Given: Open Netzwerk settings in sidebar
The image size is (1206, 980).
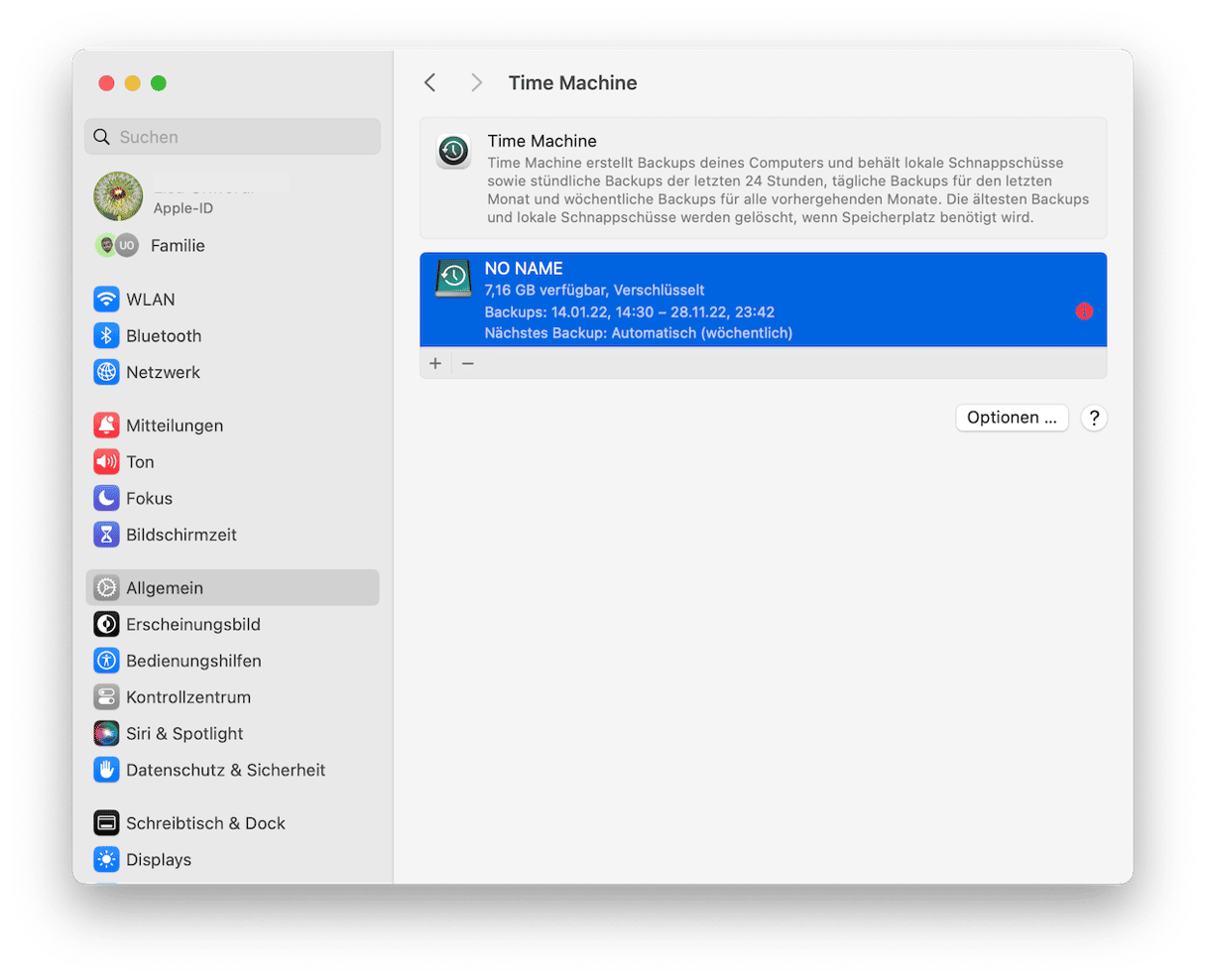Looking at the screenshot, I should click(232, 372).
